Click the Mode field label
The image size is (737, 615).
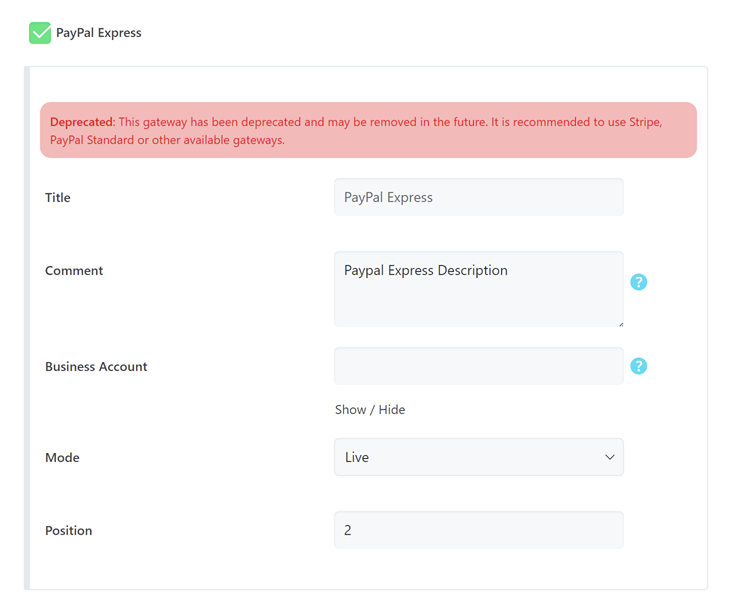click(x=62, y=458)
